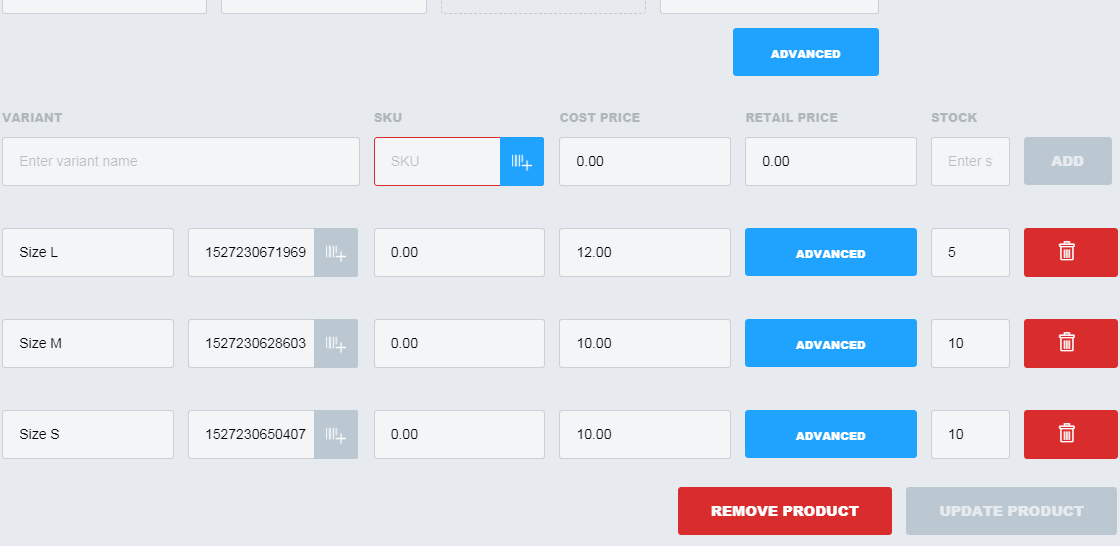Select the new variant cost price field

click(645, 162)
